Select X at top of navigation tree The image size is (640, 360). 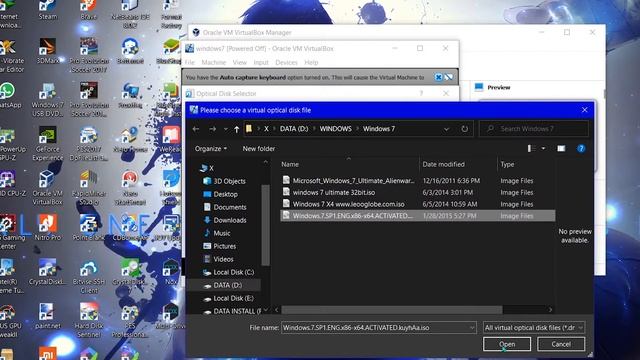(x=207, y=168)
